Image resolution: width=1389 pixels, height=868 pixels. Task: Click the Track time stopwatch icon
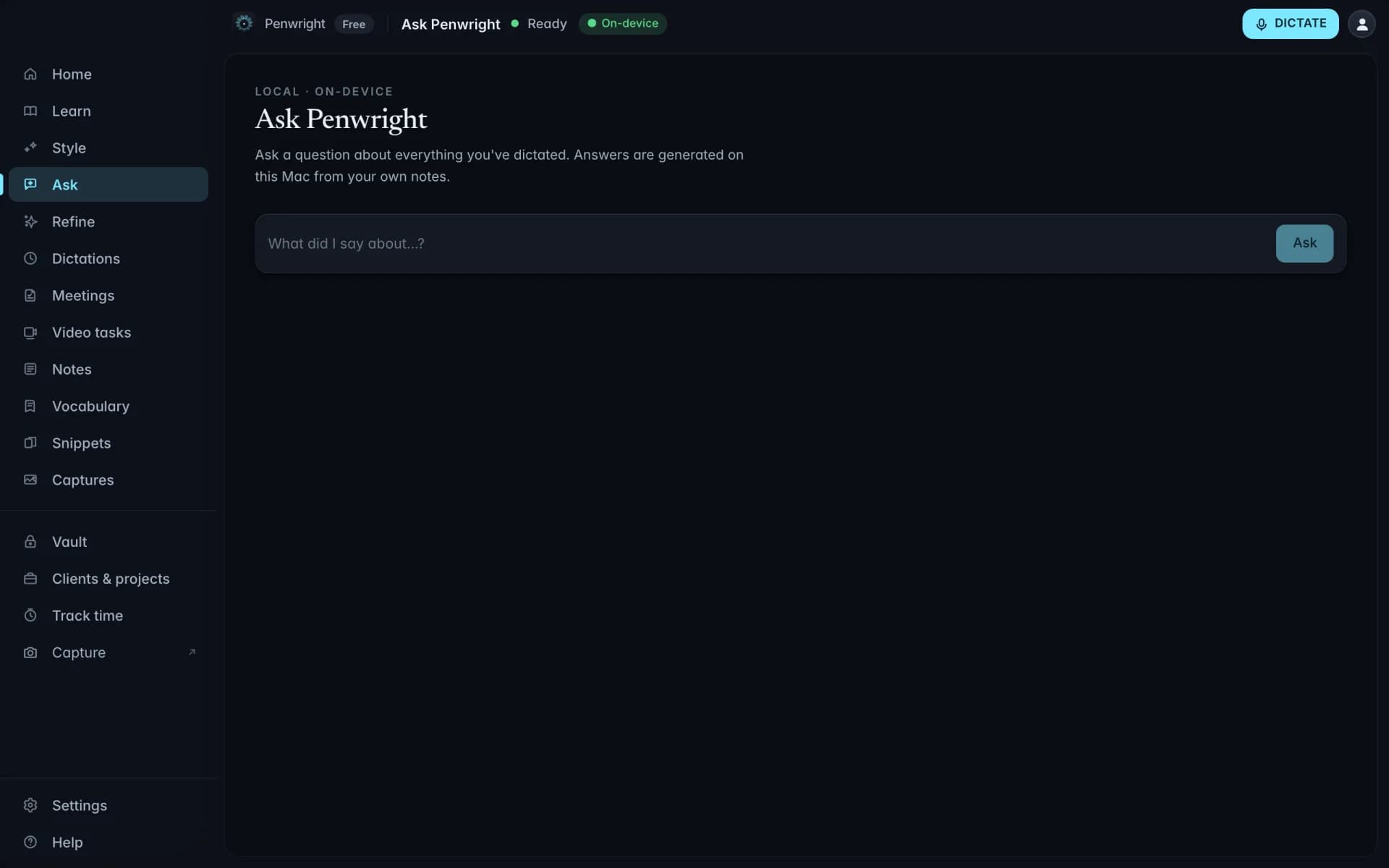[30, 616]
